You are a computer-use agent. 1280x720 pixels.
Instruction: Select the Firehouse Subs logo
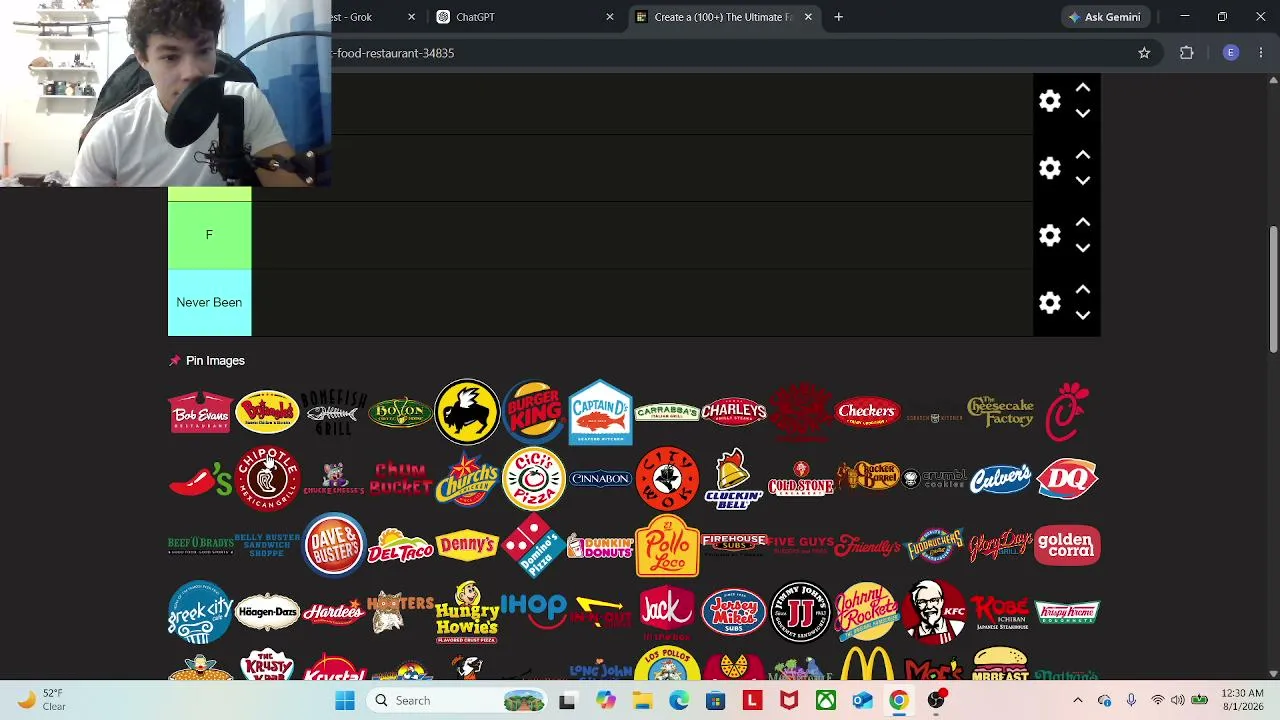coord(734,543)
